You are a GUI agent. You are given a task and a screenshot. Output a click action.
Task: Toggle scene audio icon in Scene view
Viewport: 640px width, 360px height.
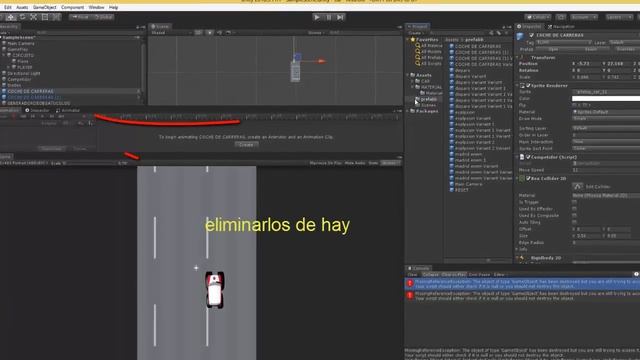[x=219, y=33]
